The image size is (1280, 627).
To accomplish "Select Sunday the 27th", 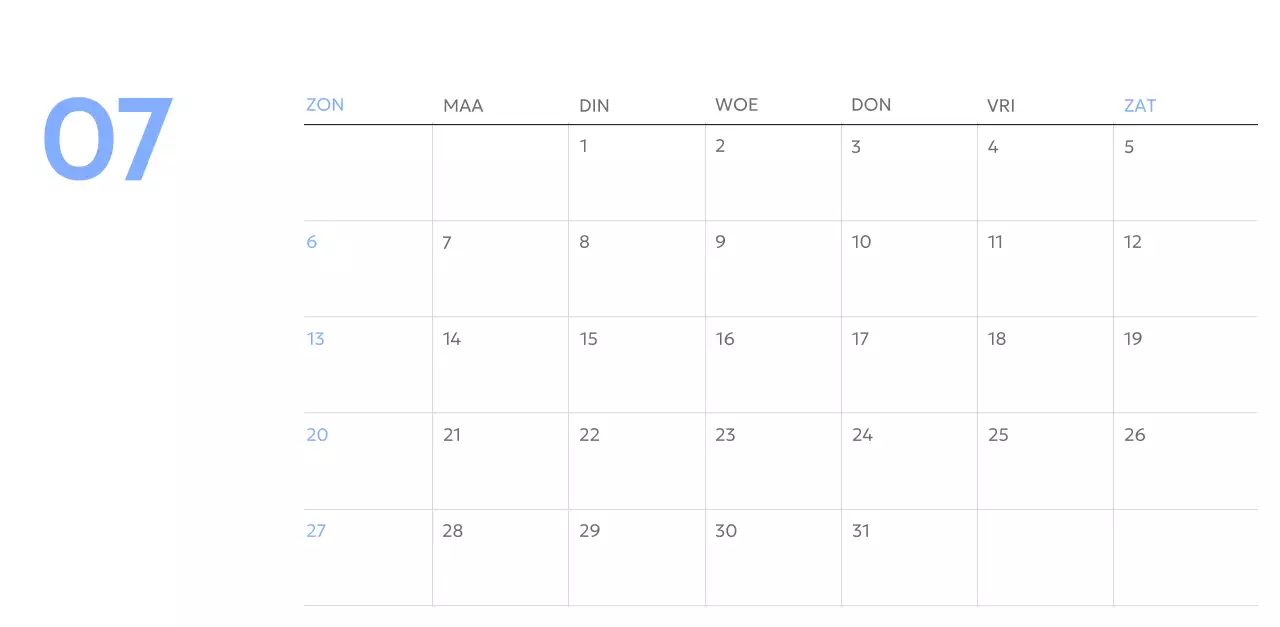I will 316,531.
